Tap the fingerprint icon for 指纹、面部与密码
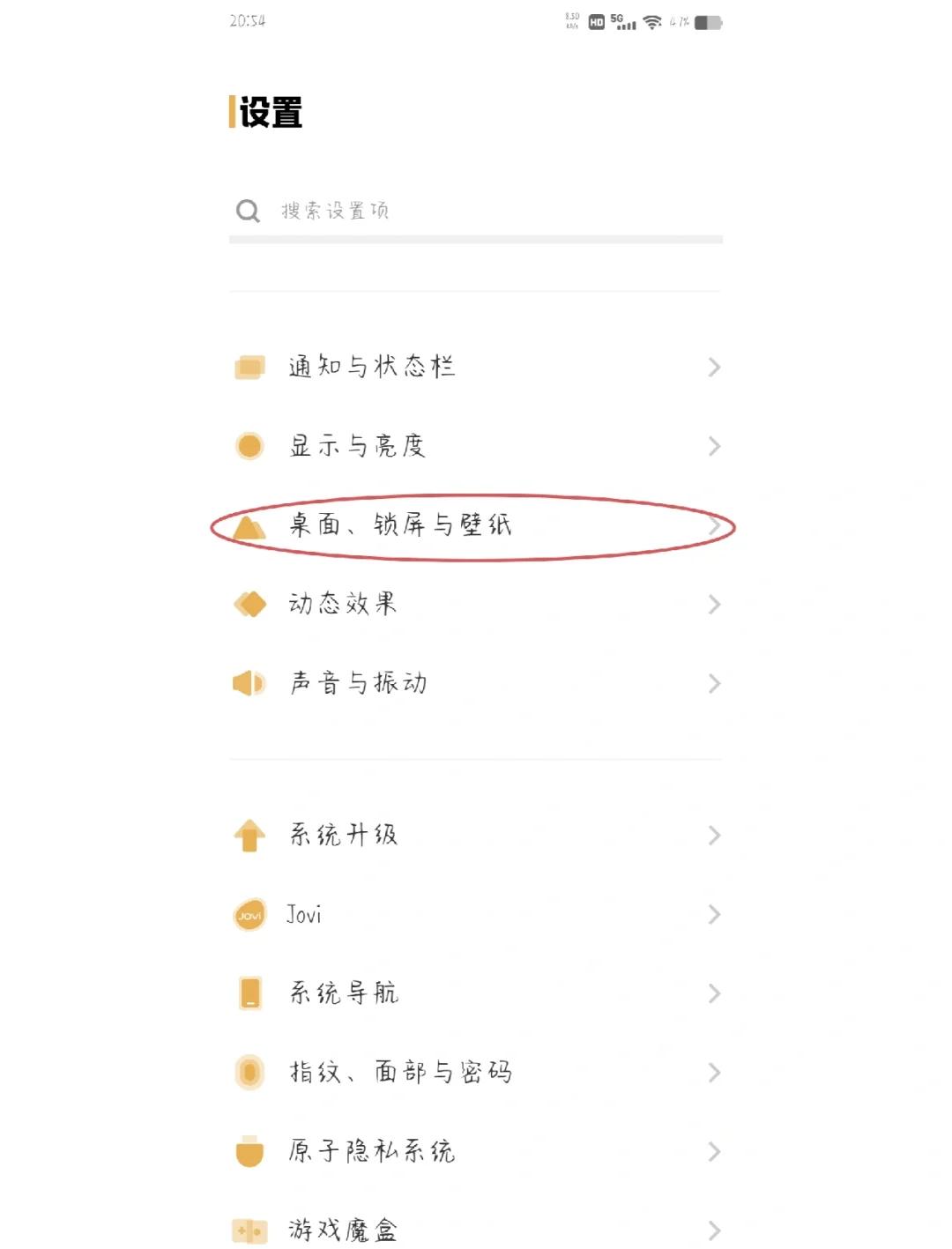952x1249 pixels. coord(249,1072)
